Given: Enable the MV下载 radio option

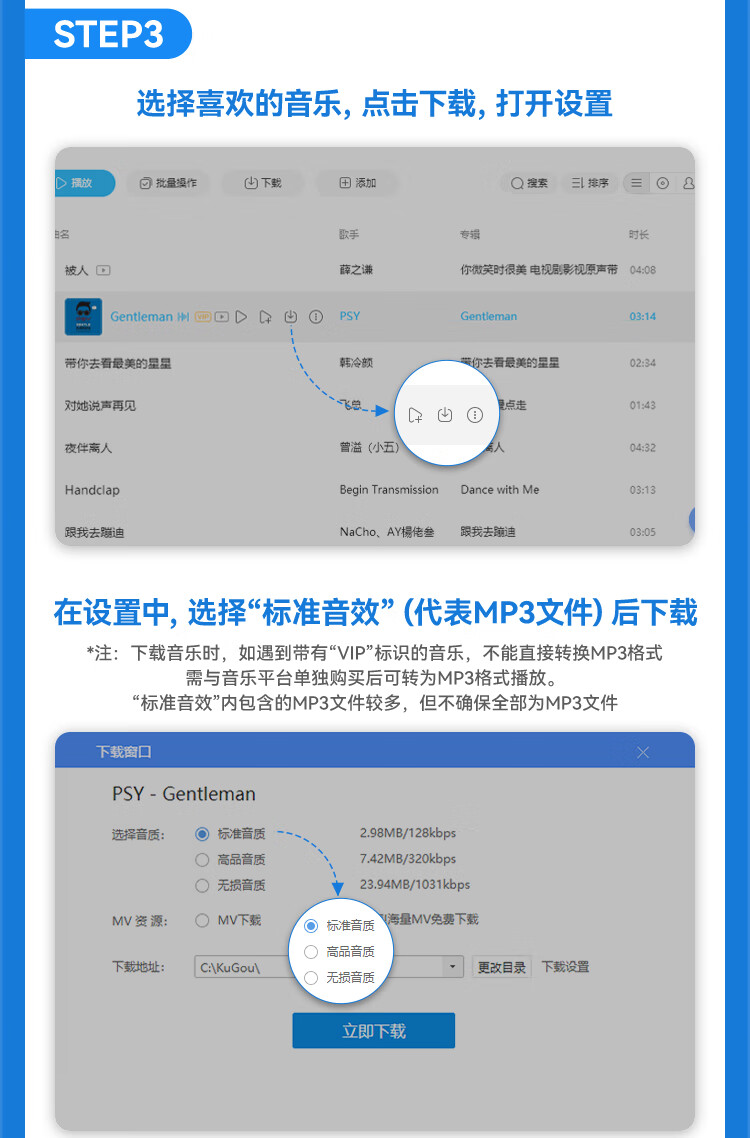Looking at the screenshot, I should [x=202, y=920].
